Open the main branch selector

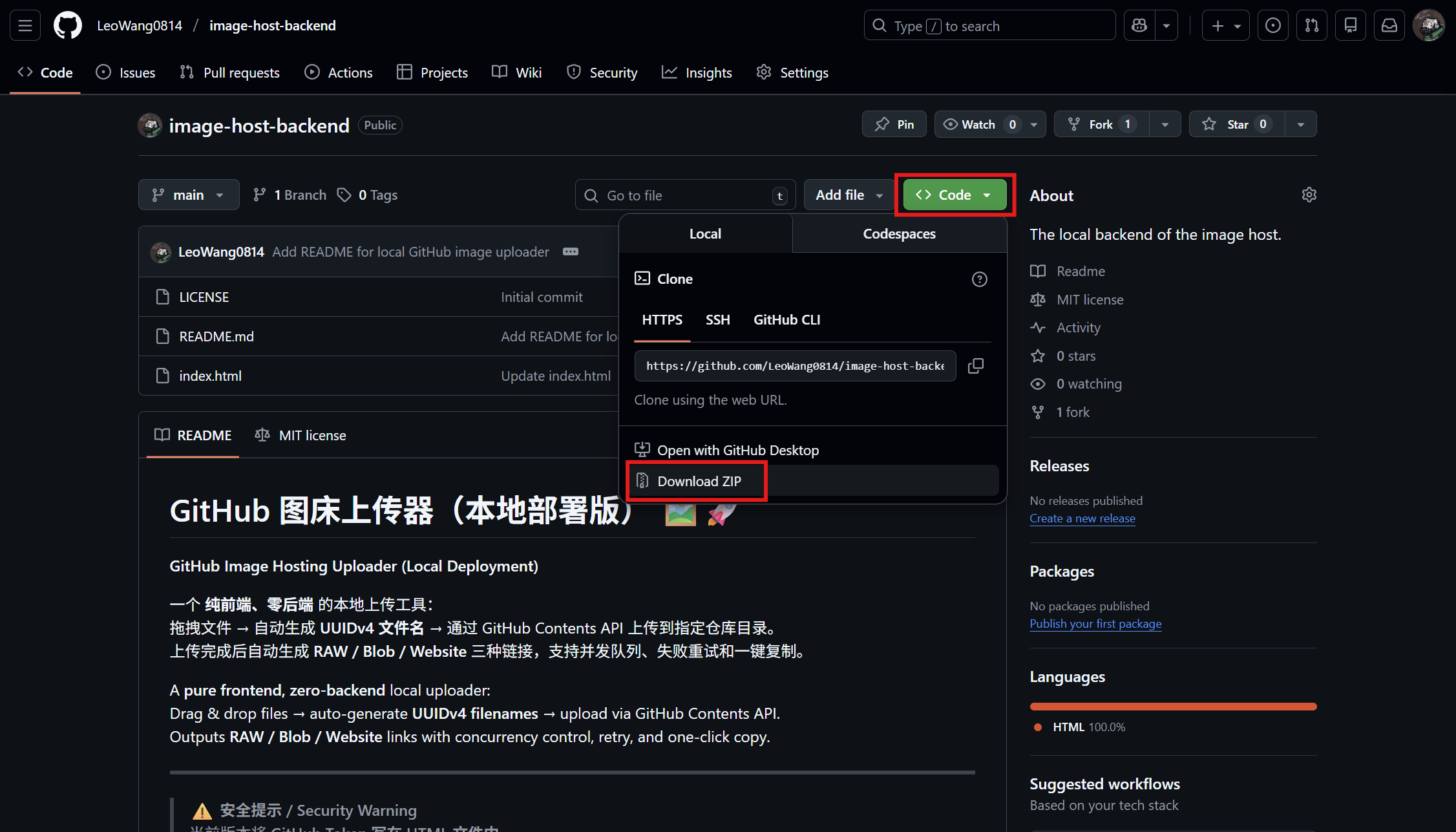point(188,195)
